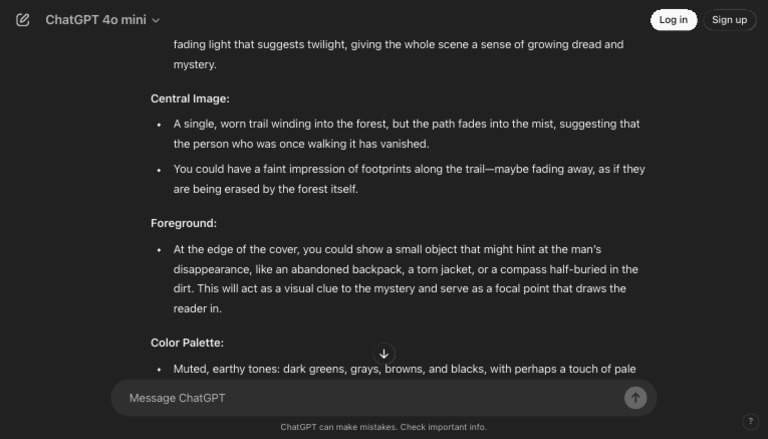Click the ChatGPT can make mistakes disclaimer
Screen dimensions: 768x439
(384, 427)
